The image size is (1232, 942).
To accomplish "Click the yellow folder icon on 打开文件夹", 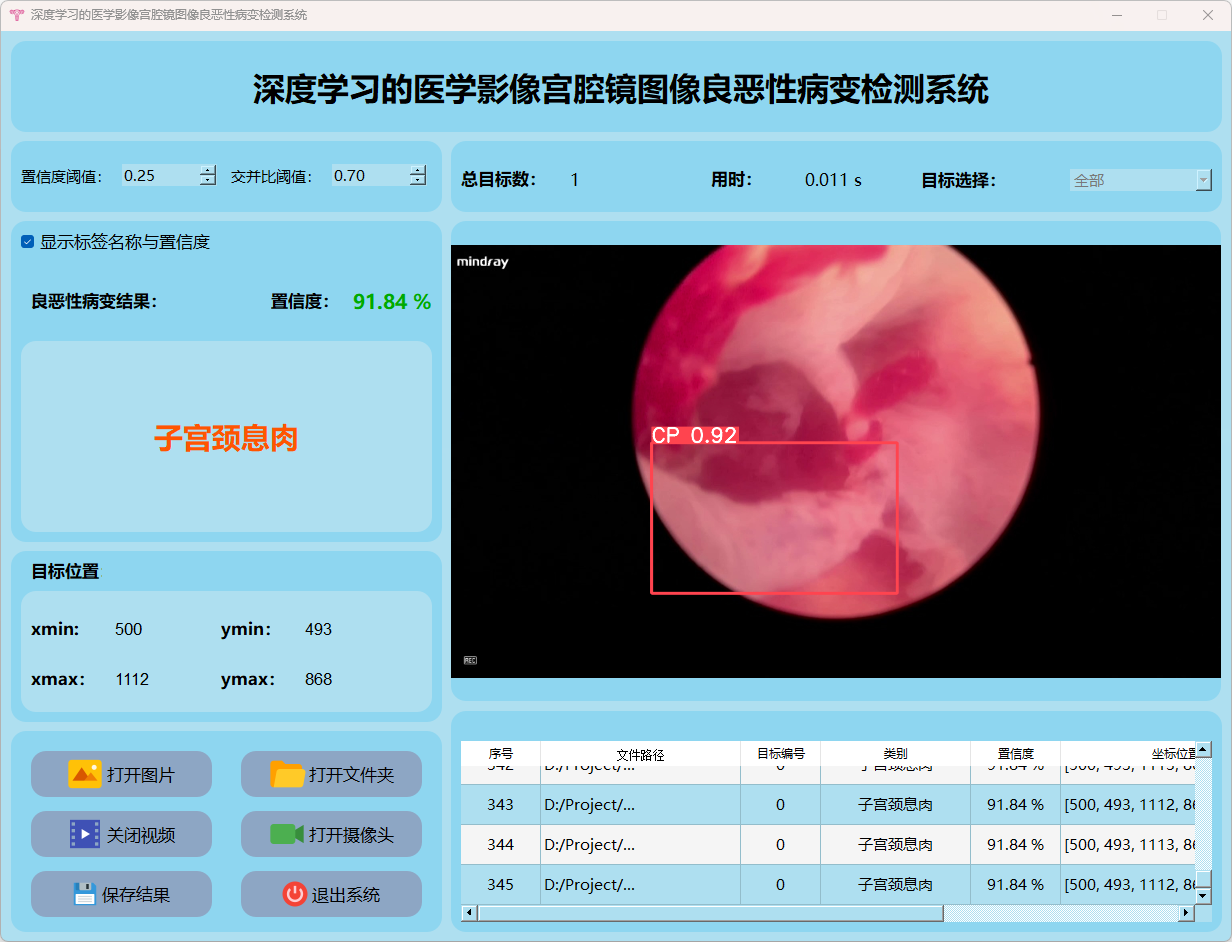I will click(x=287, y=774).
